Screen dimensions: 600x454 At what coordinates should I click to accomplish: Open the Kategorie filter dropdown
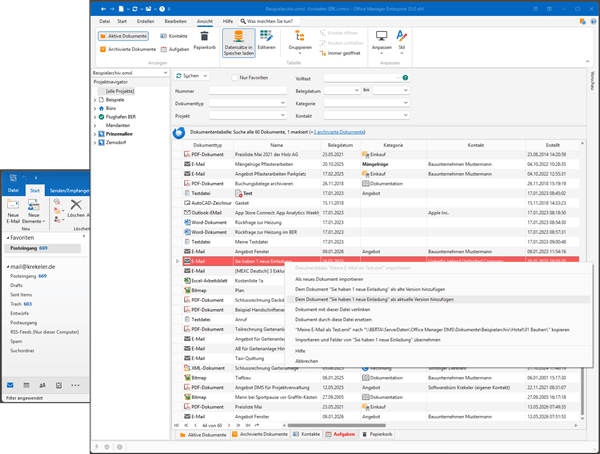pyautogui.click(x=405, y=103)
